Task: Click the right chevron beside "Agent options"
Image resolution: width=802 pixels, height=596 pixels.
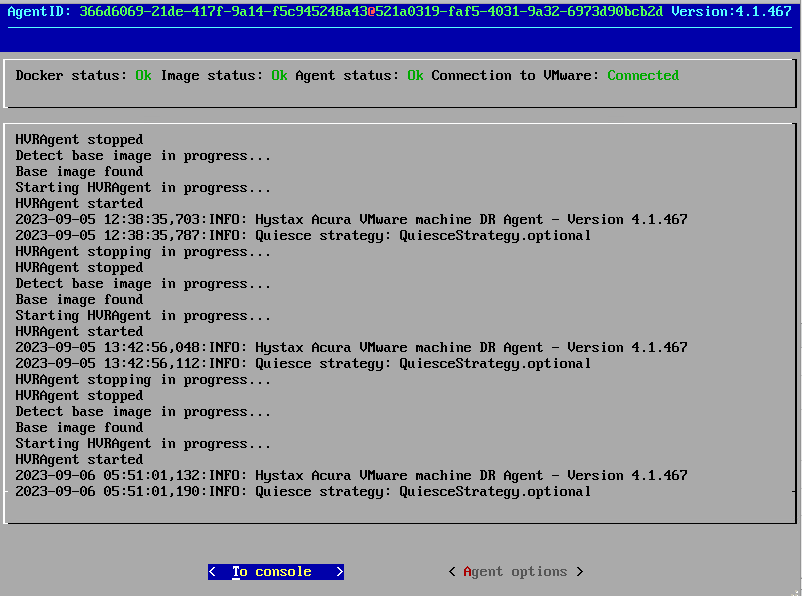Action: pos(579,572)
